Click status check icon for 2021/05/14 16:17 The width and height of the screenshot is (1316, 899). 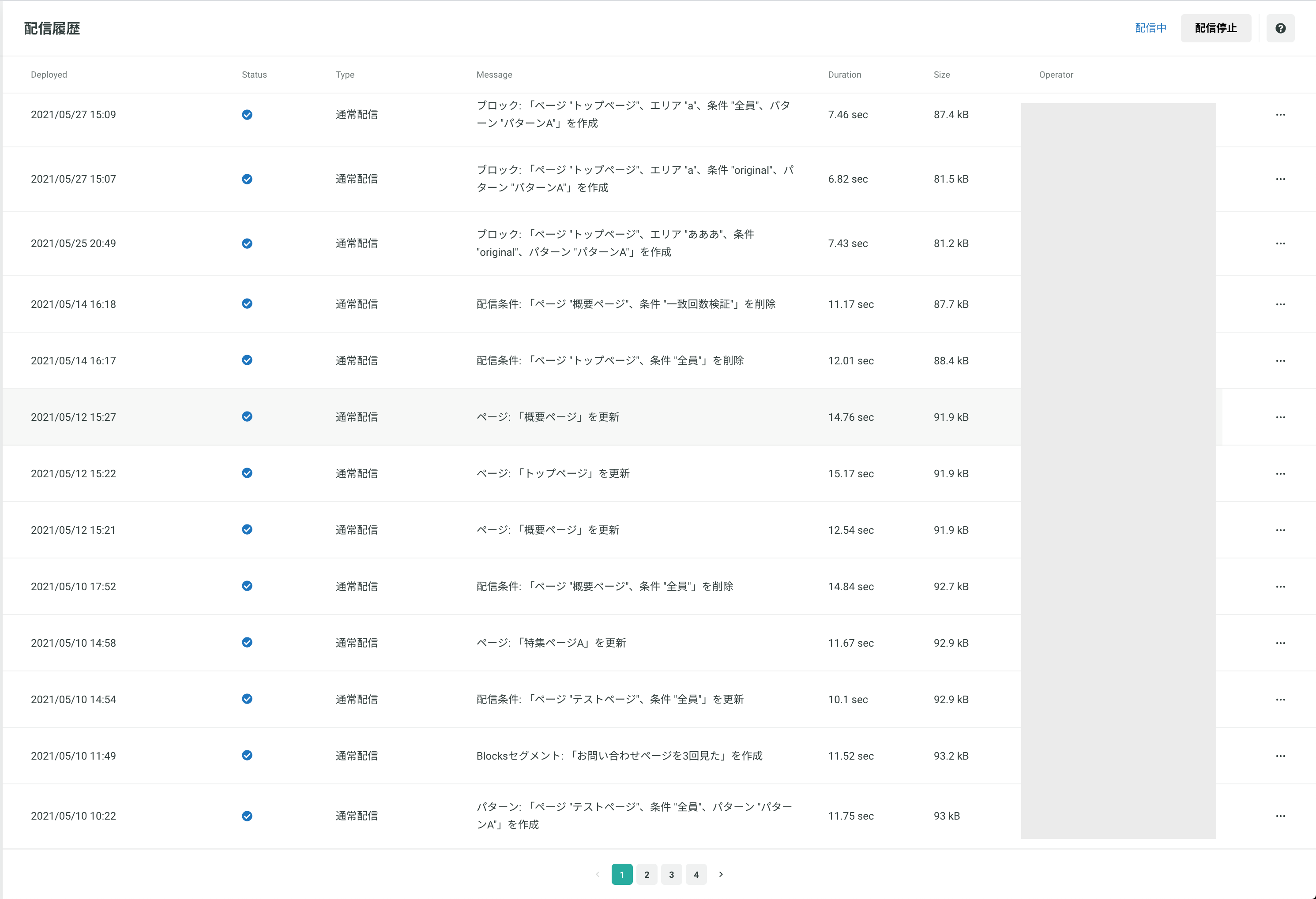pos(247,360)
